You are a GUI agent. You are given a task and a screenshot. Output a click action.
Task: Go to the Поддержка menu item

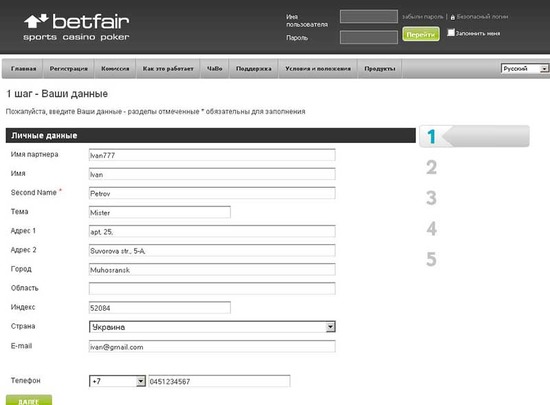pyautogui.click(x=254, y=68)
